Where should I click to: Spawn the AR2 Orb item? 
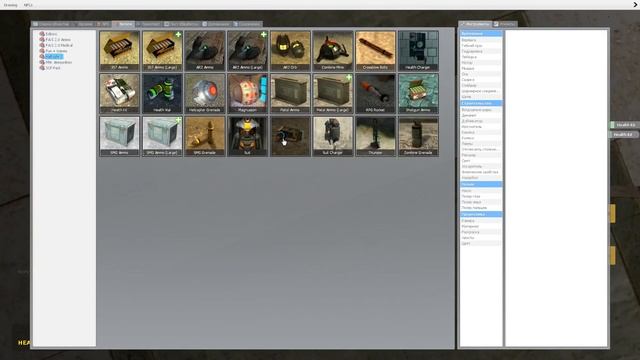point(290,51)
